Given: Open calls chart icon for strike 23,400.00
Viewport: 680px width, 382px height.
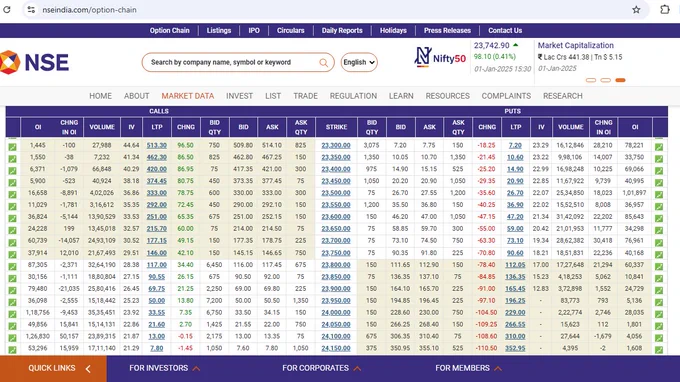Looking at the screenshot, I should [x=13, y=171].
